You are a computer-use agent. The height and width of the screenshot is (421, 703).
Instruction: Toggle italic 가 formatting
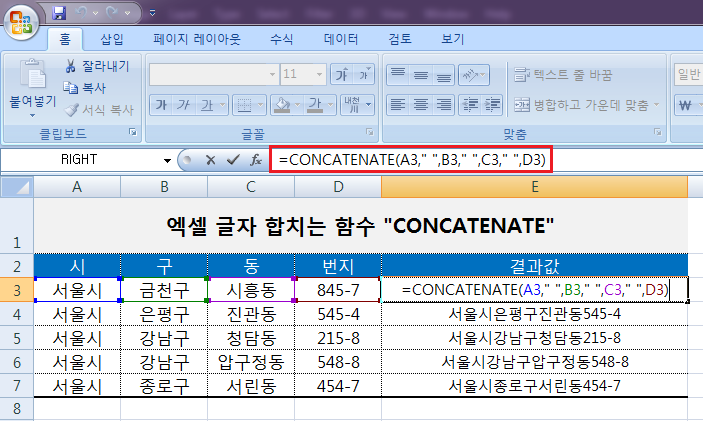point(183,105)
